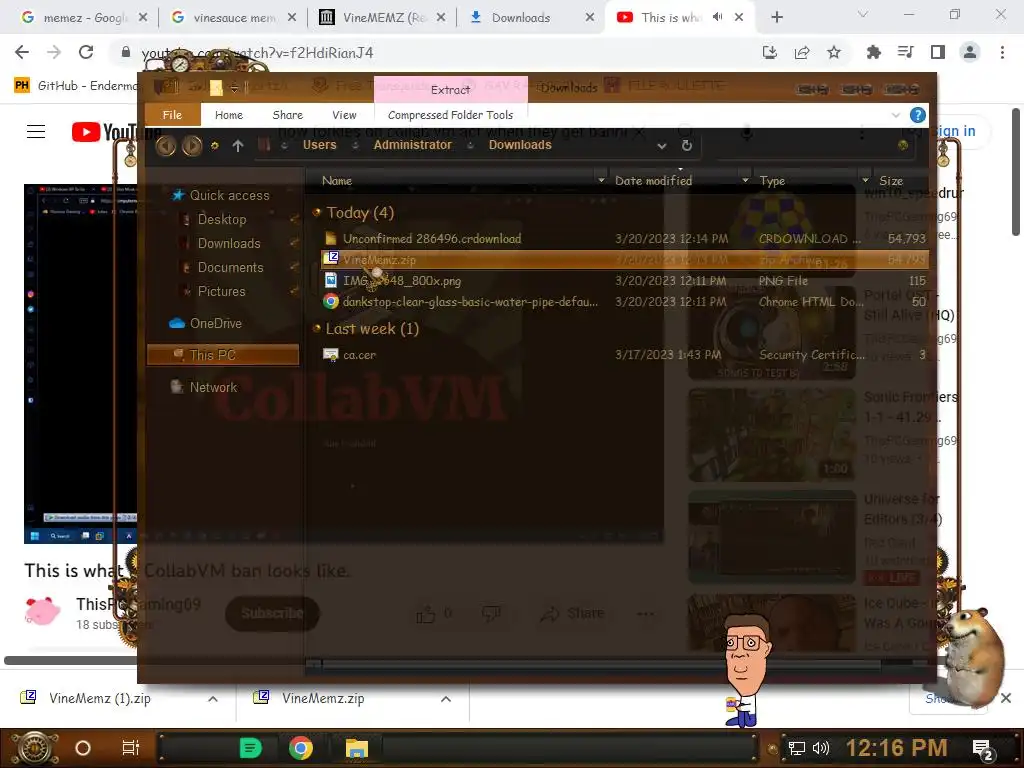The image size is (1024, 768).
Task: Open Explorer recent locations dropdown
Action: click(214, 146)
